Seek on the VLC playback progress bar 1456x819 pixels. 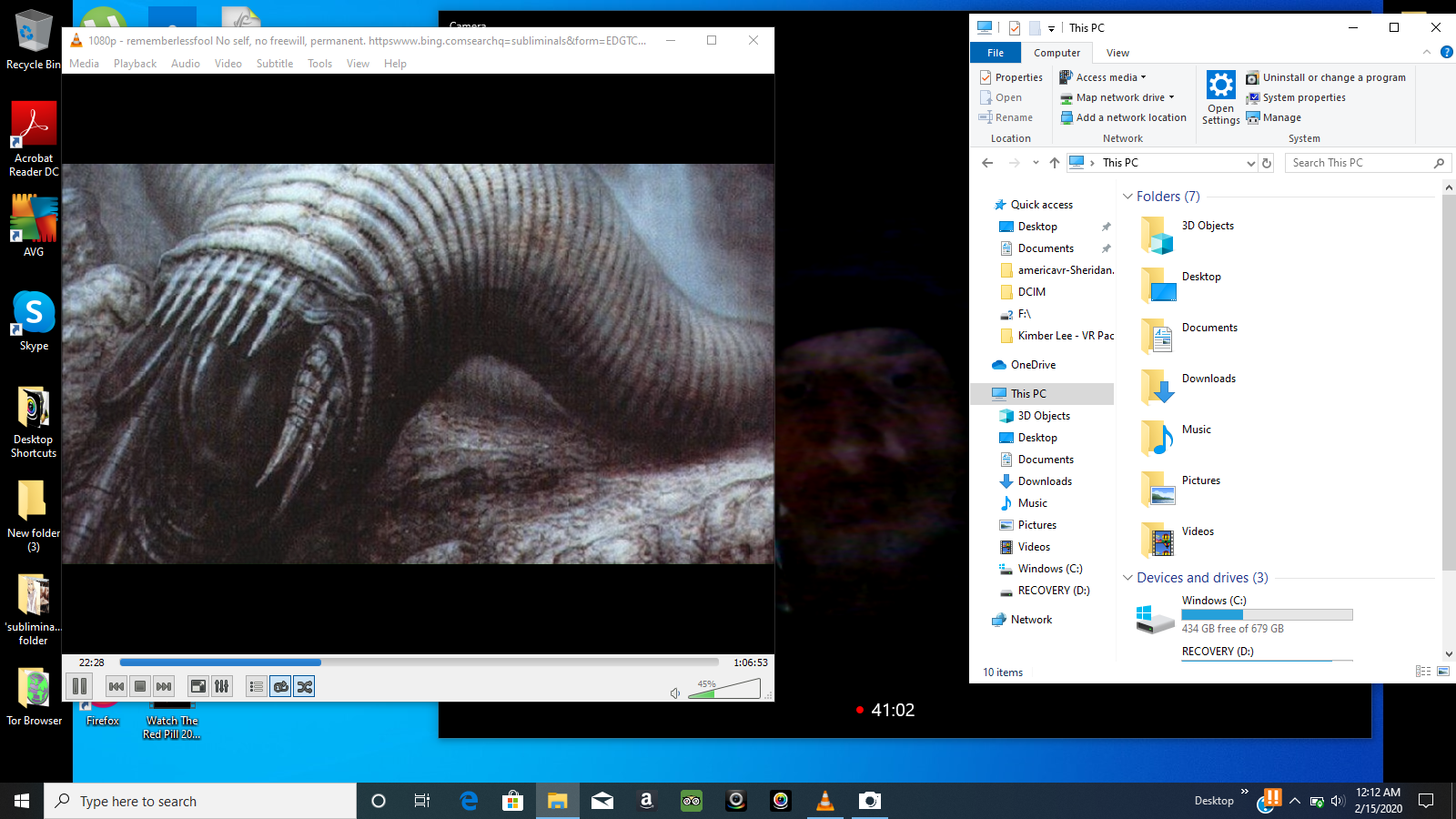[419, 662]
